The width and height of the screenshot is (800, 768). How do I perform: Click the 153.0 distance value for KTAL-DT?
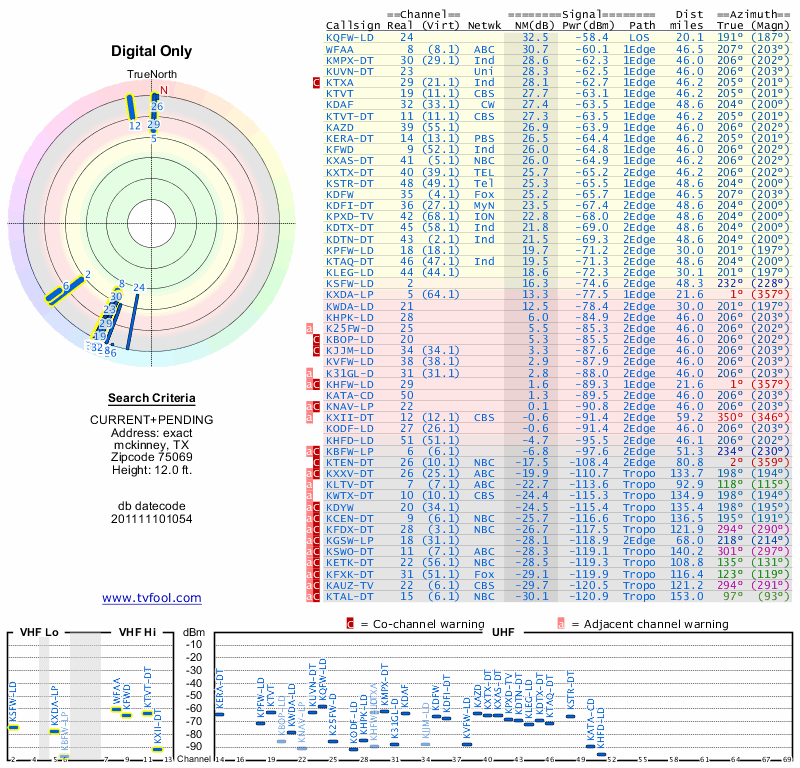686,597
